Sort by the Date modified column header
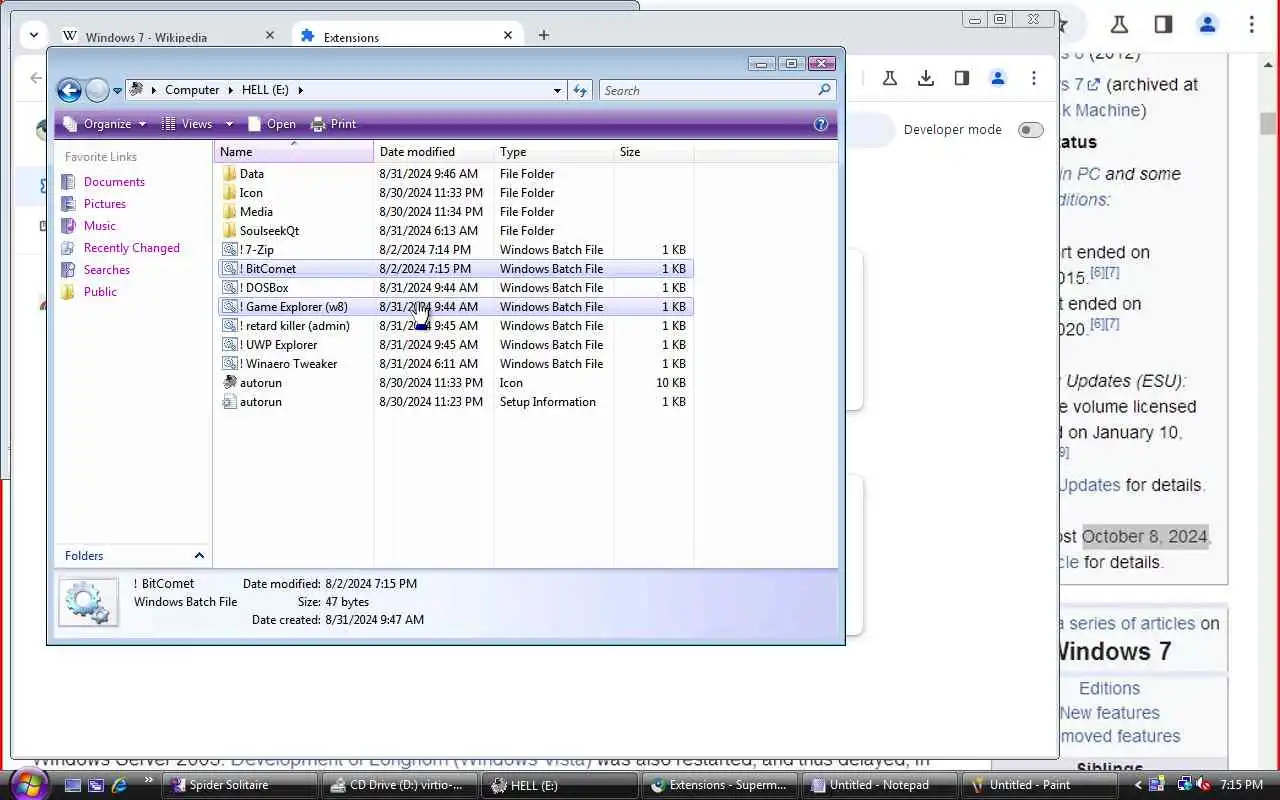1280x800 pixels. 434,152
